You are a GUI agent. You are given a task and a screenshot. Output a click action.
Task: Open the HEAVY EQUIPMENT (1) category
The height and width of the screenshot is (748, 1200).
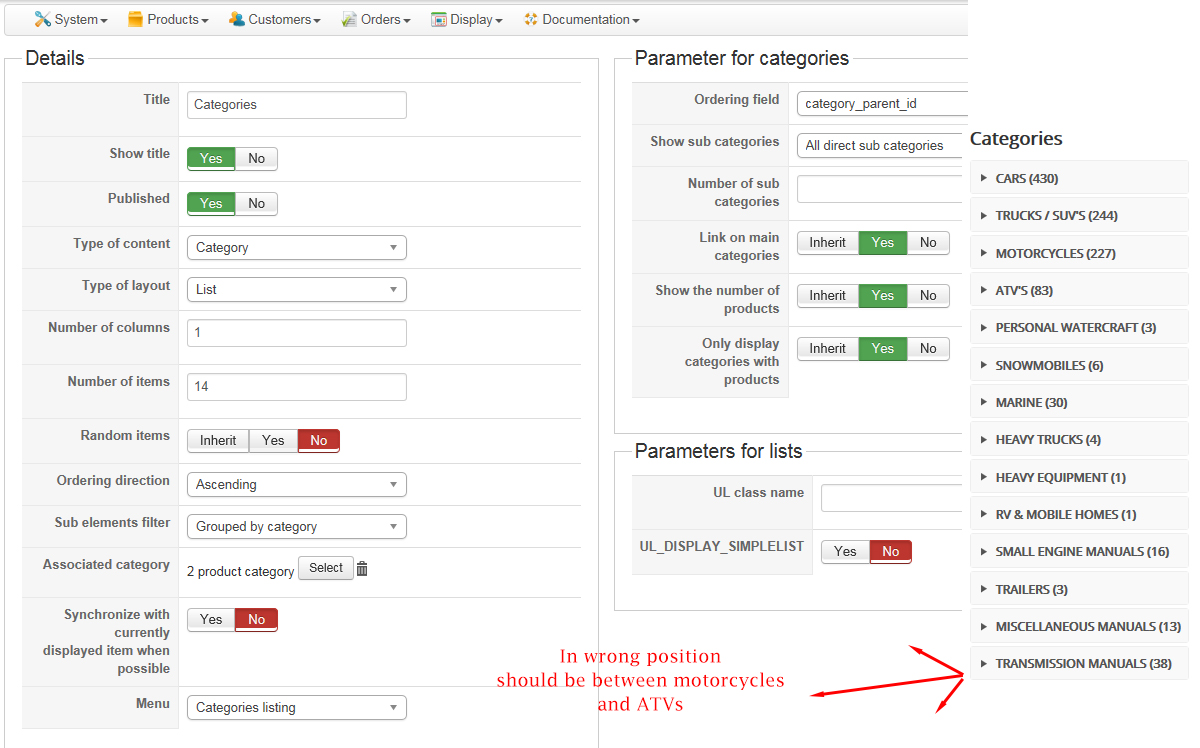tap(1079, 478)
